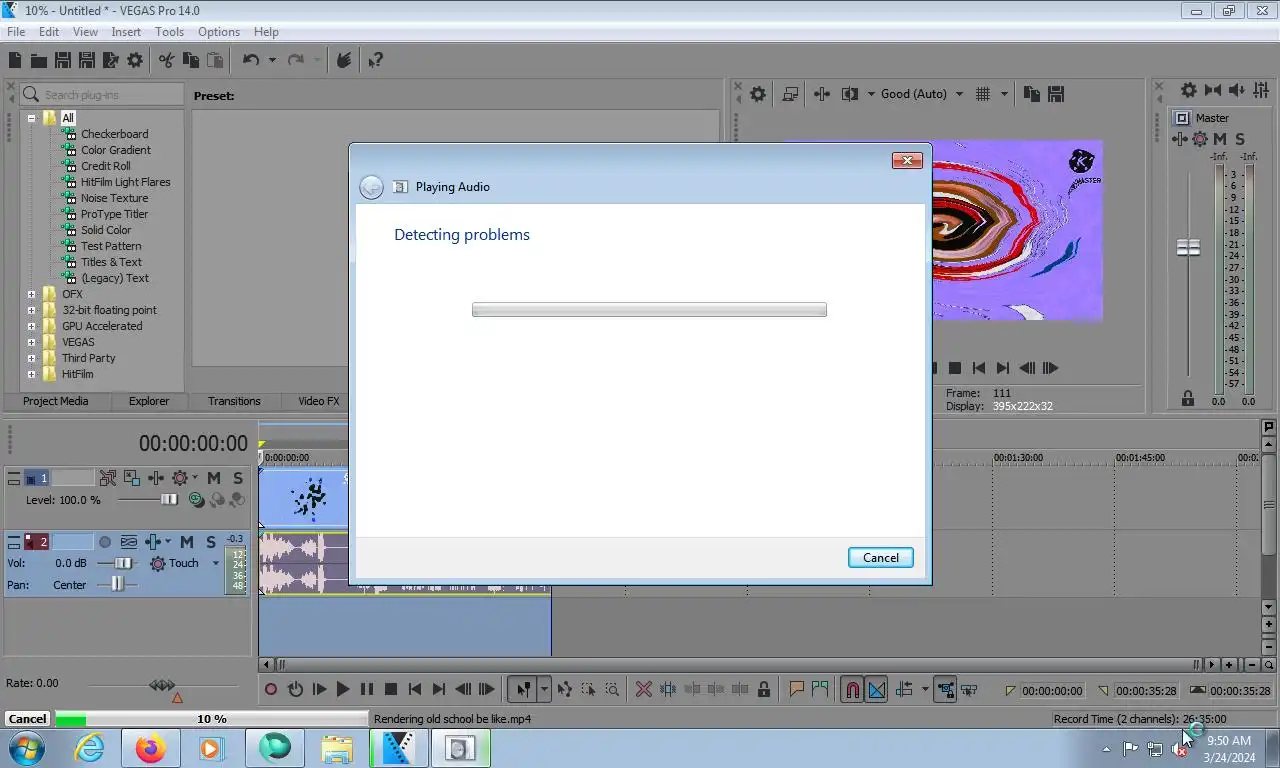Cancel the Detecting problems dialog
This screenshot has width=1280, height=768.
click(881, 558)
